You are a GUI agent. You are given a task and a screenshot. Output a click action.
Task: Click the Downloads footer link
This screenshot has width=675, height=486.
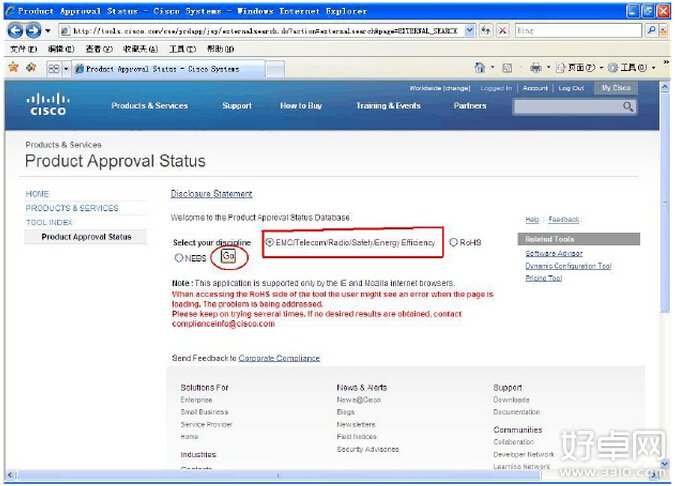[511, 400]
